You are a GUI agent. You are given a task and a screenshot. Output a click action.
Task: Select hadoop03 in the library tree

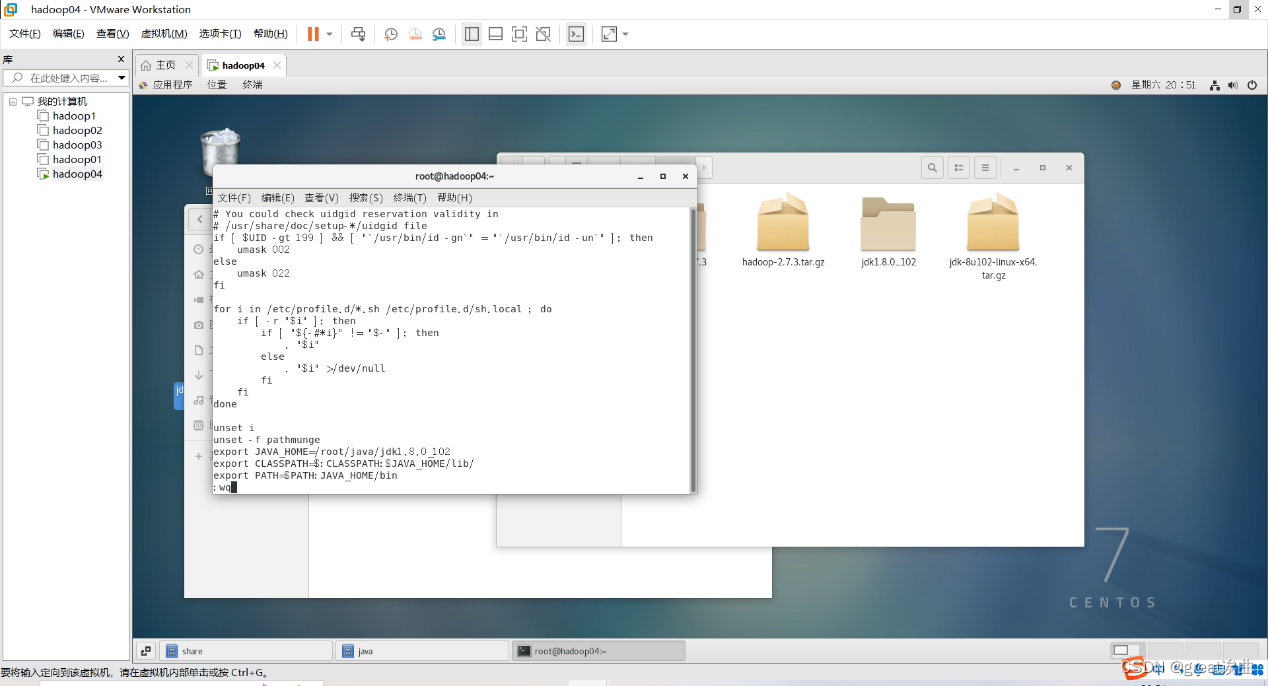[77, 145]
